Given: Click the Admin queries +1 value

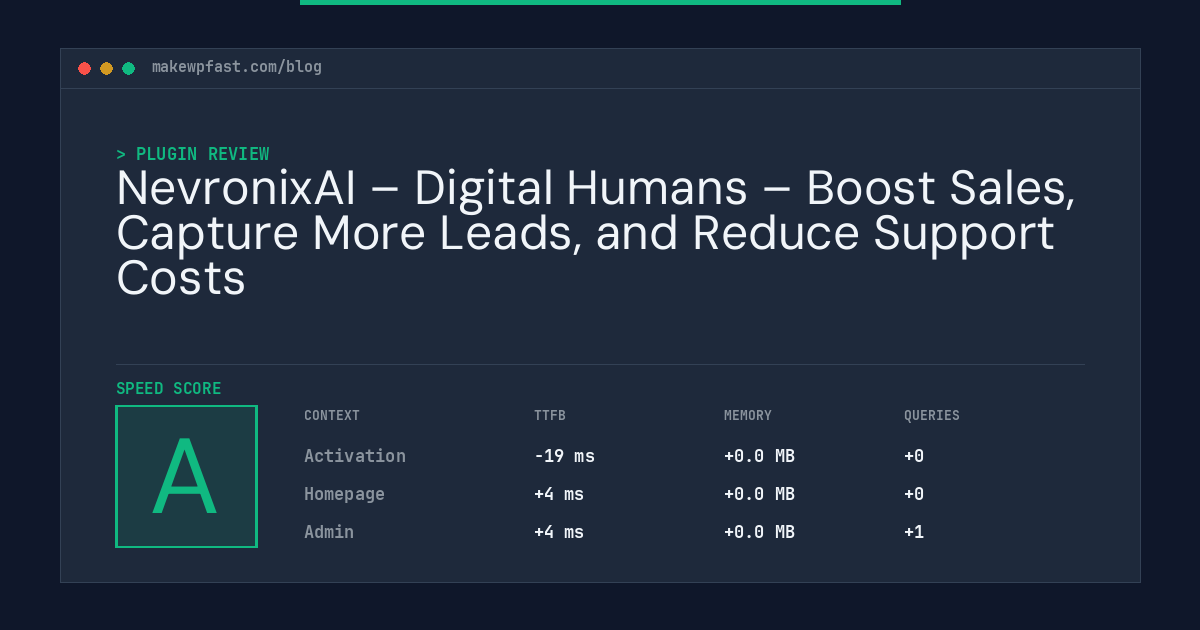Looking at the screenshot, I should pyautogui.click(x=914, y=532).
